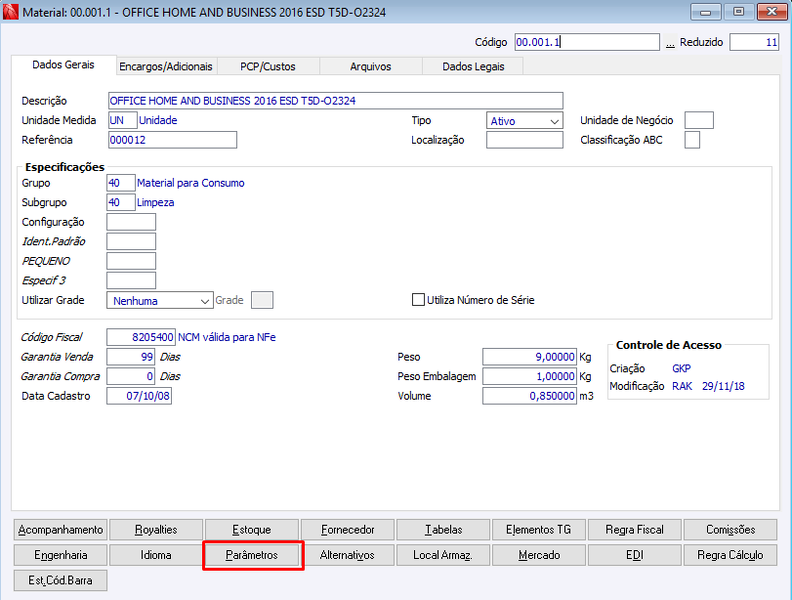
Task: Click the Subgrupo code field
Action: 121,203
